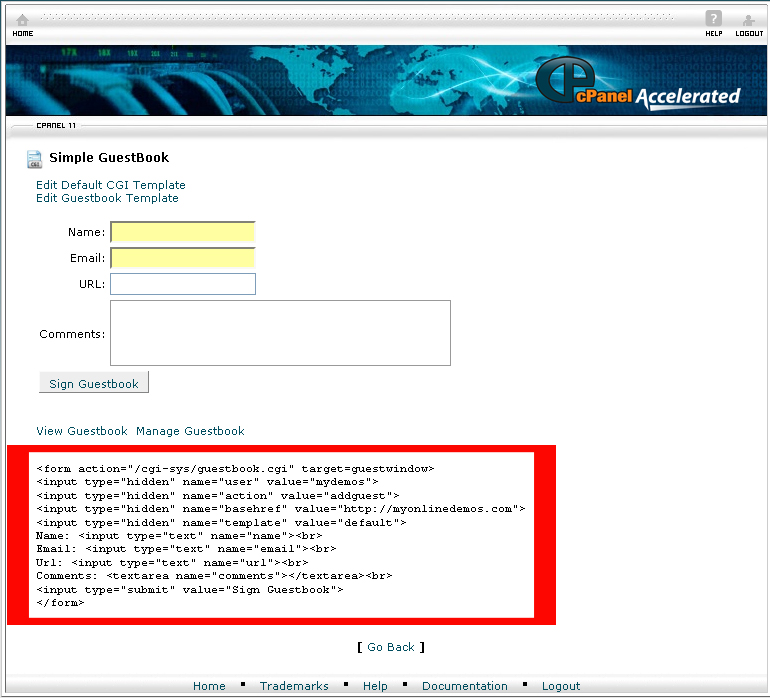
Task: Click the Home house icon
Action: [22, 20]
